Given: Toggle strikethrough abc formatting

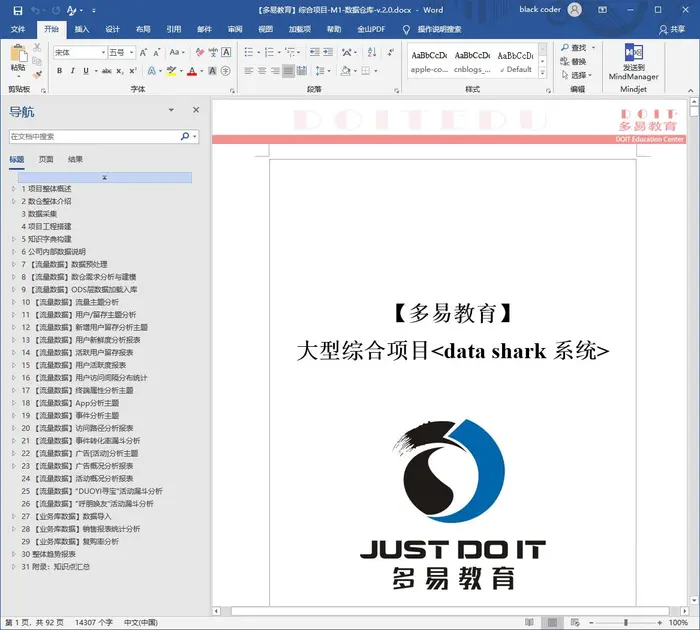Looking at the screenshot, I should 107,71.
